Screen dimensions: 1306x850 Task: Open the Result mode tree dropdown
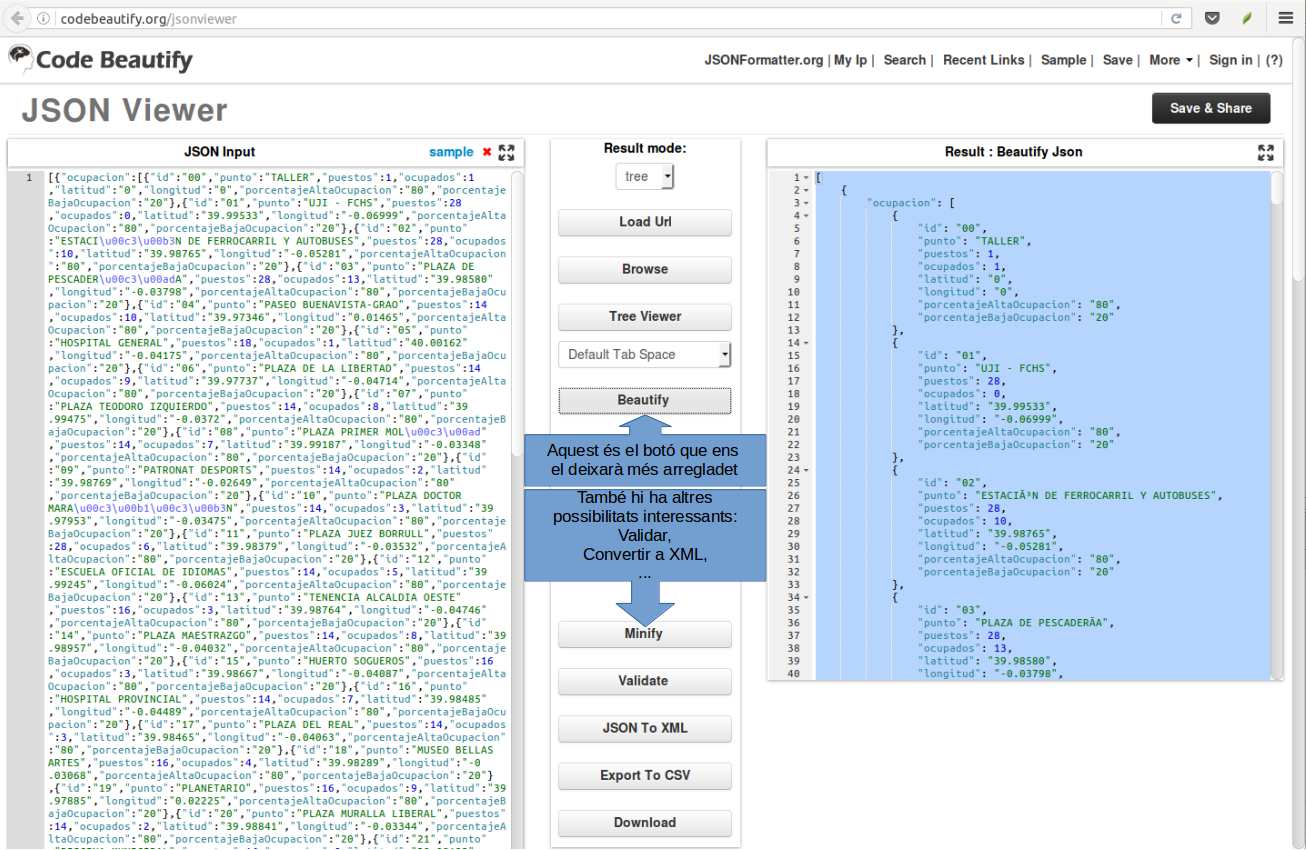[644, 177]
